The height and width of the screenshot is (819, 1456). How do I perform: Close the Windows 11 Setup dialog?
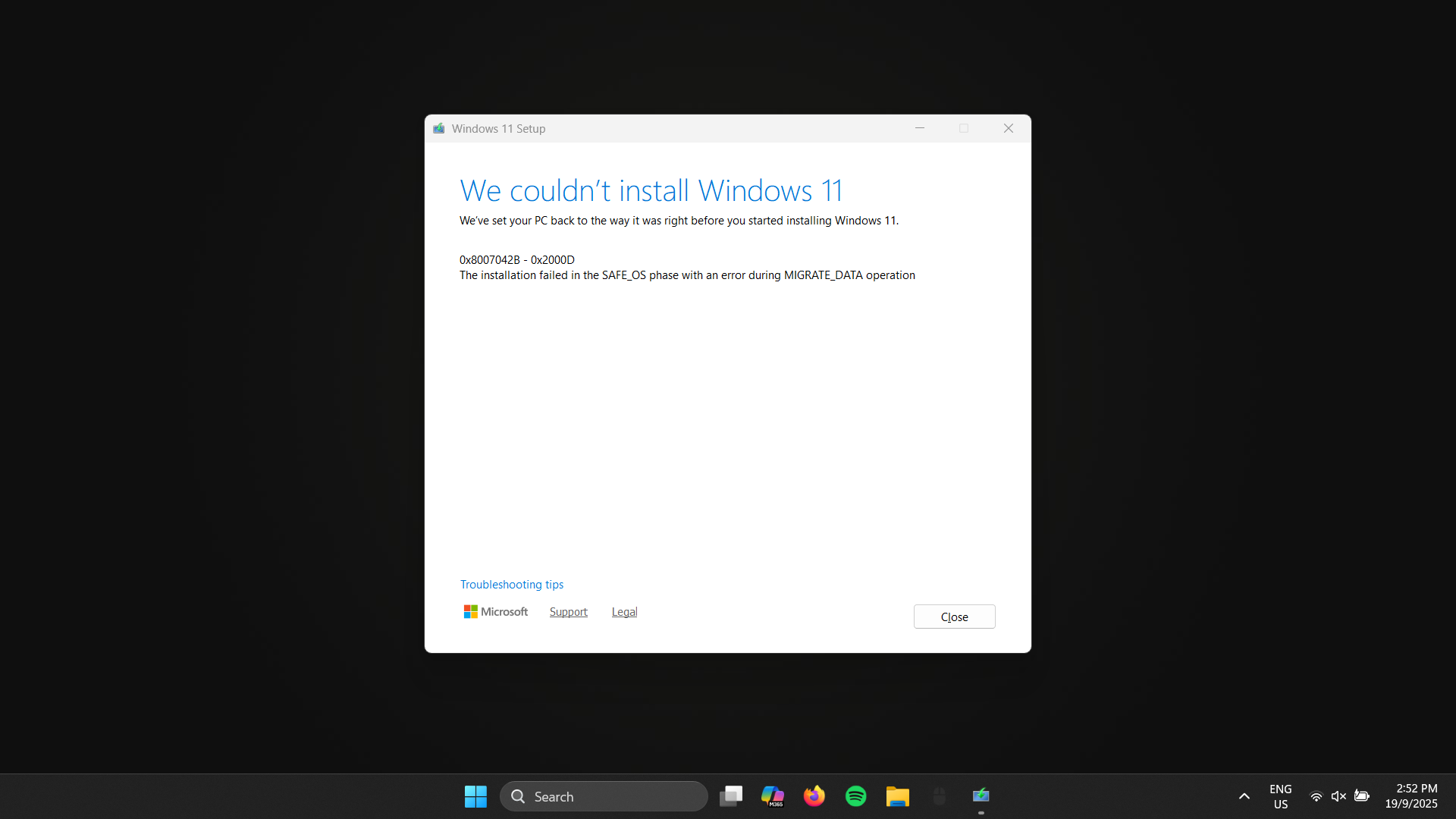tap(954, 617)
